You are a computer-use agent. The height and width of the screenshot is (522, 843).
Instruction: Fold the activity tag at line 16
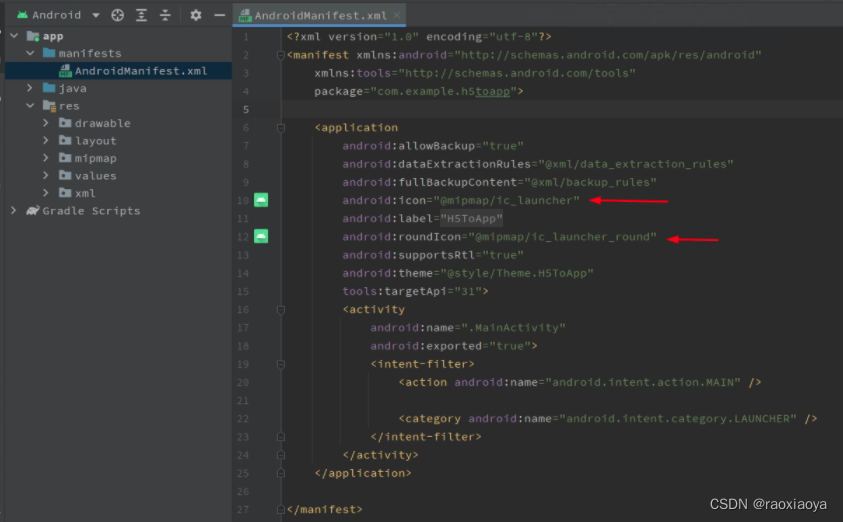(x=280, y=310)
